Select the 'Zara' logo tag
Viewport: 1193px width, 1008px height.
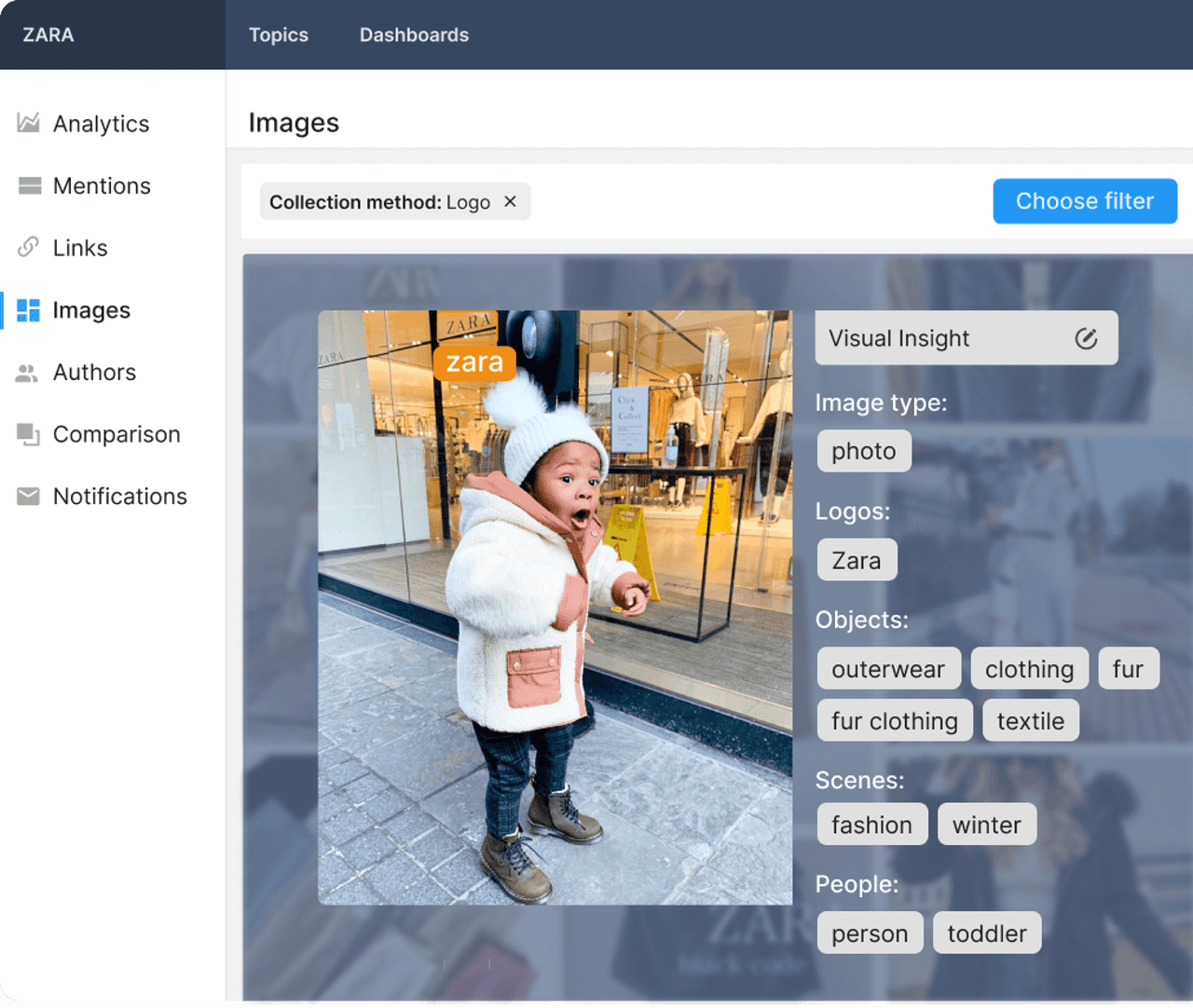(856, 560)
